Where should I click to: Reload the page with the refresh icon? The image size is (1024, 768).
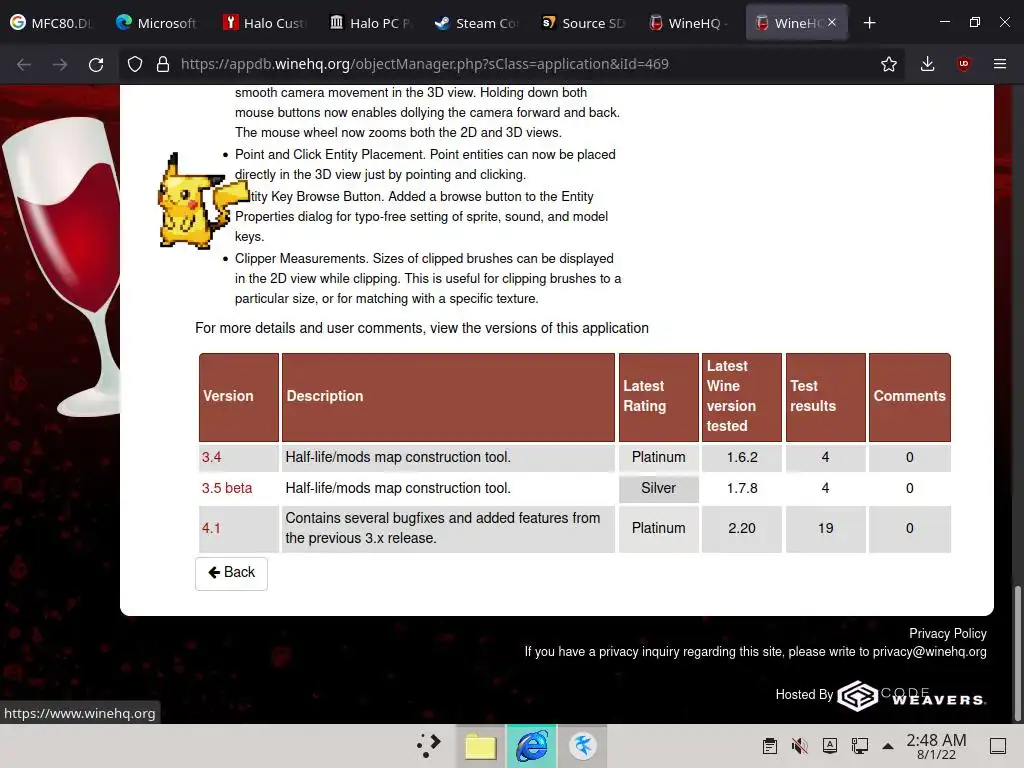(x=96, y=64)
